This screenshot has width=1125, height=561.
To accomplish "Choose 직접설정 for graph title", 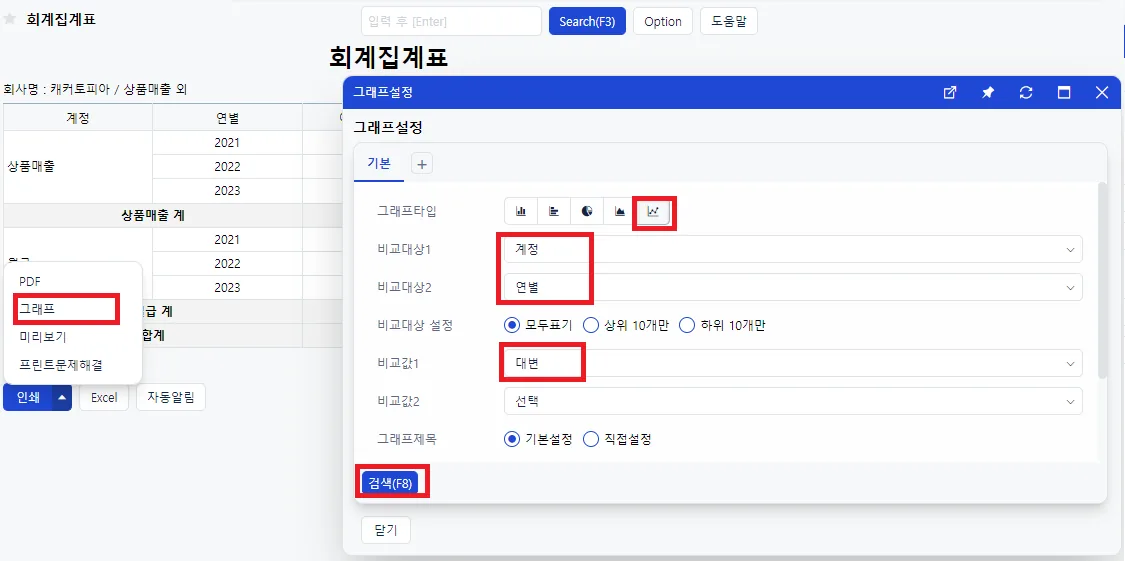I will pyautogui.click(x=618, y=439).
